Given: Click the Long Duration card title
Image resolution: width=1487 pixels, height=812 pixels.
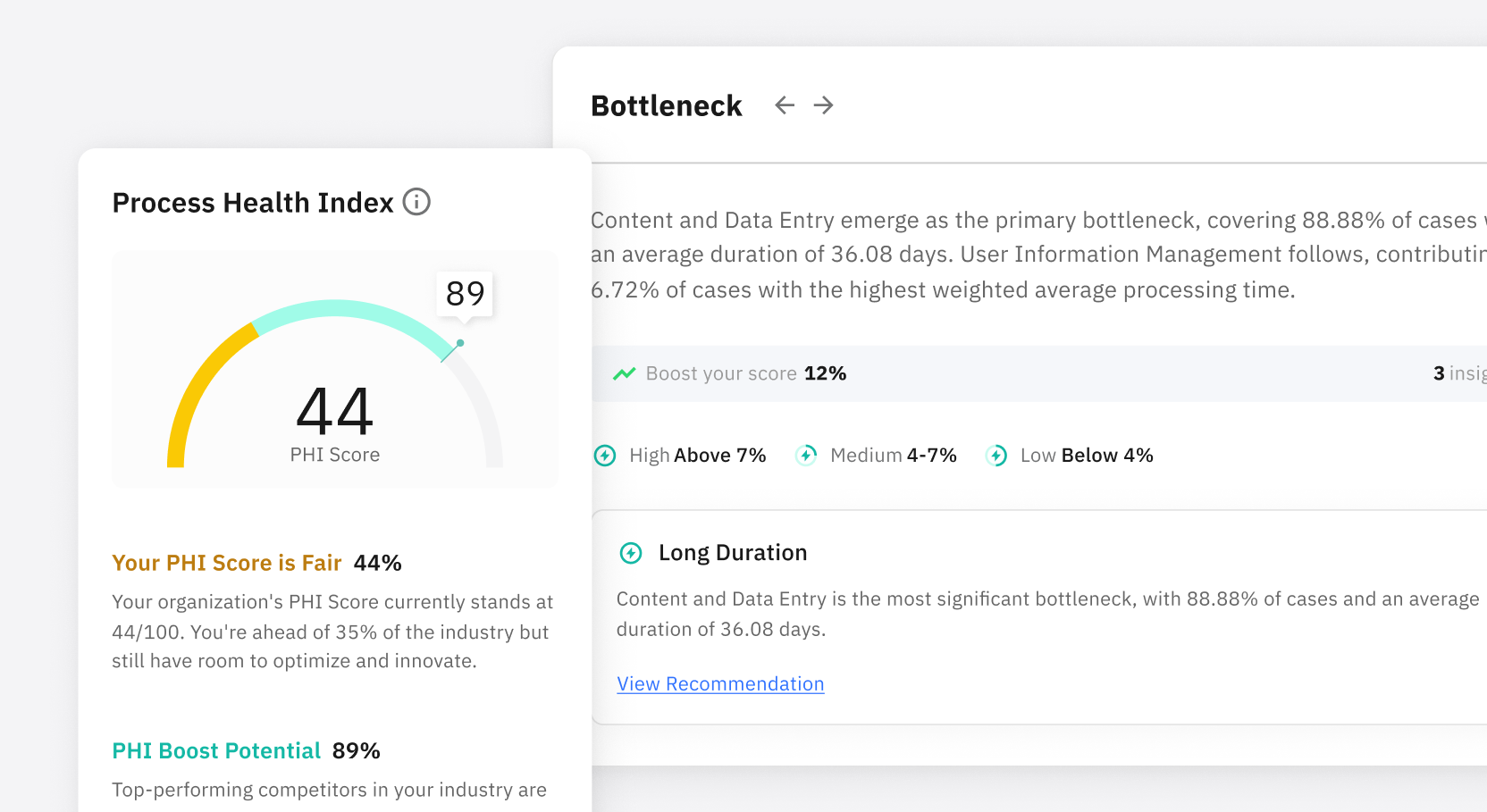Looking at the screenshot, I should click(x=733, y=553).
